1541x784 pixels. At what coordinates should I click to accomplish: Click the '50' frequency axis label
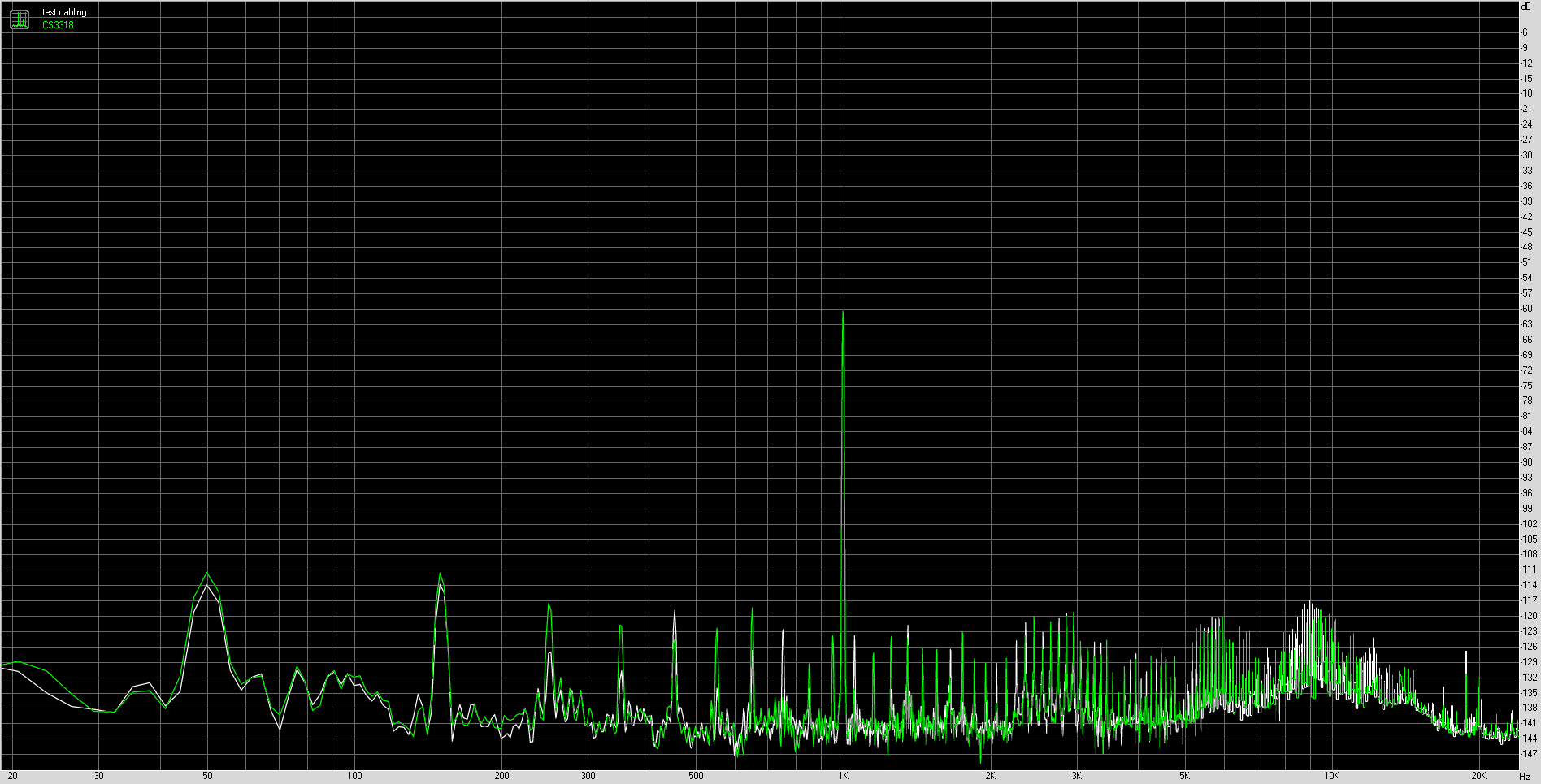pyautogui.click(x=207, y=776)
